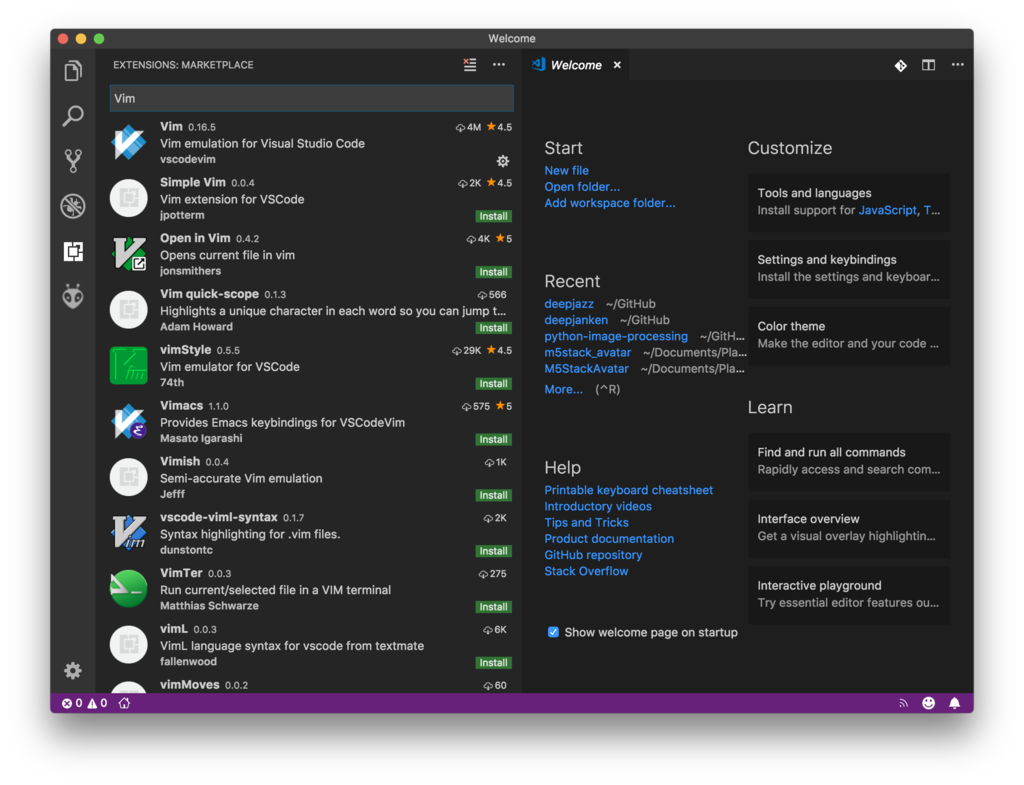Open the Color theme card

[x=849, y=335]
